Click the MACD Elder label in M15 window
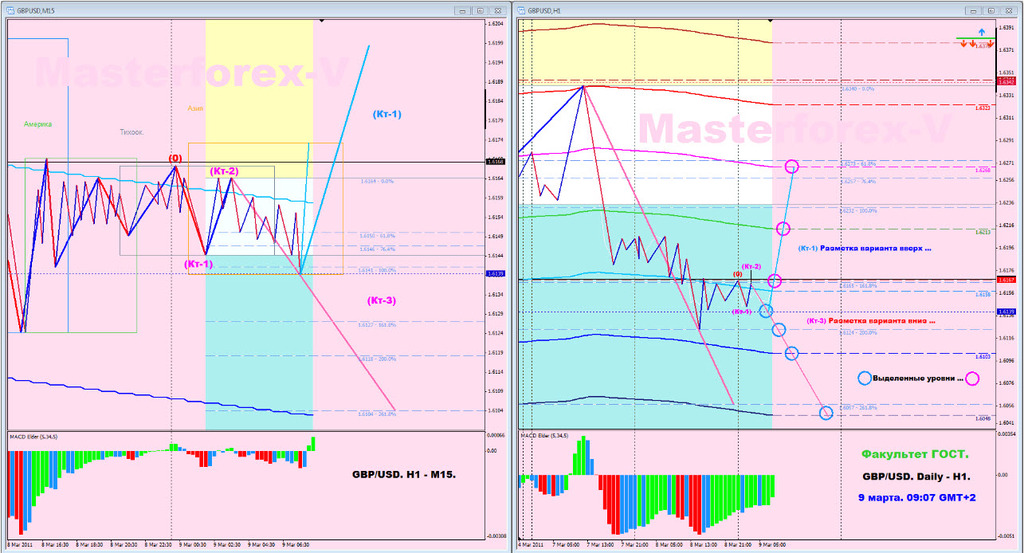This screenshot has height=553, width=1024. pyautogui.click(x=33, y=436)
